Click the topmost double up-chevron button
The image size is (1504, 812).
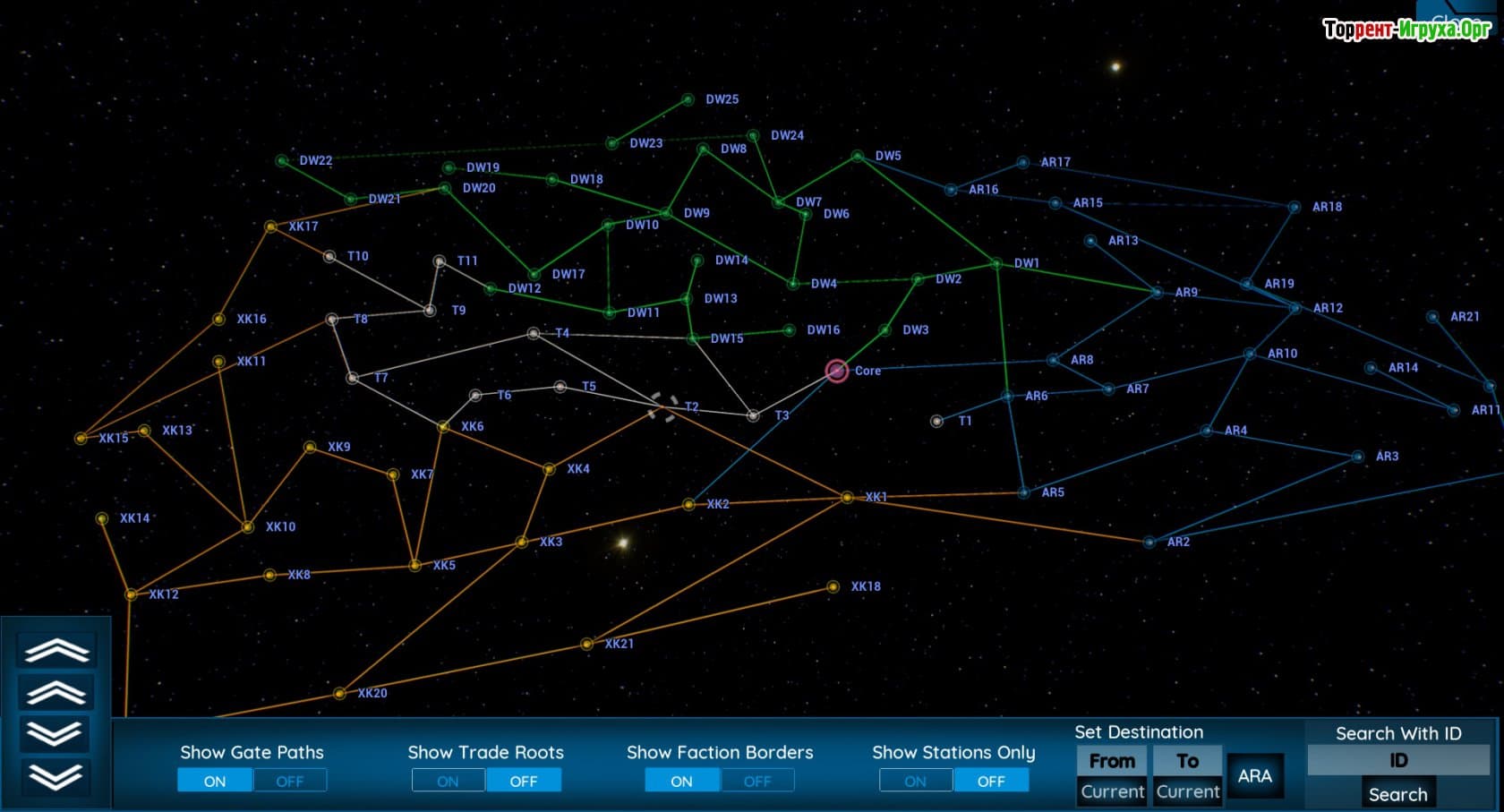[56, 651]
